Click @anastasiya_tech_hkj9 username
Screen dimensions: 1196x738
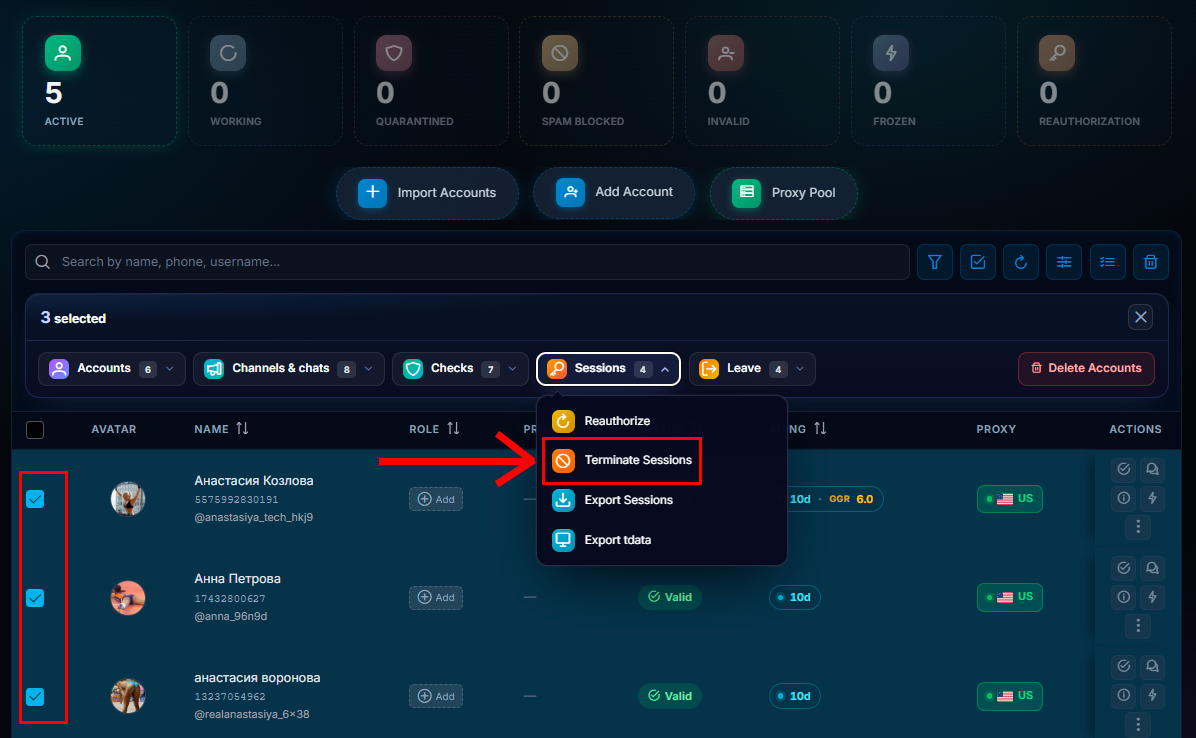[254, 518]
